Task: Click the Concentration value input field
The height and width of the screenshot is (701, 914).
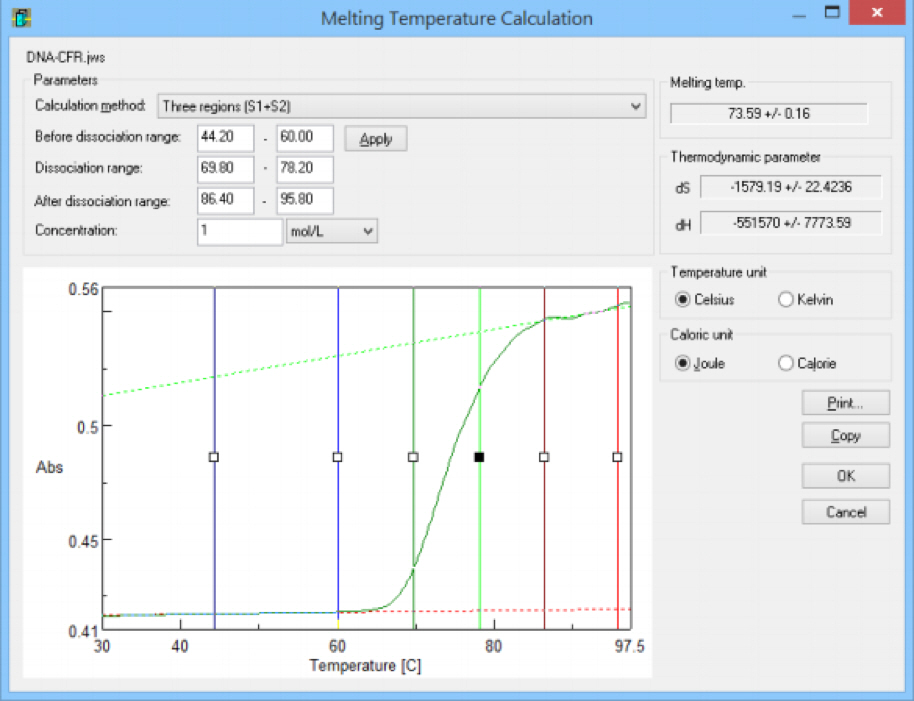Action: pos(240,232)
